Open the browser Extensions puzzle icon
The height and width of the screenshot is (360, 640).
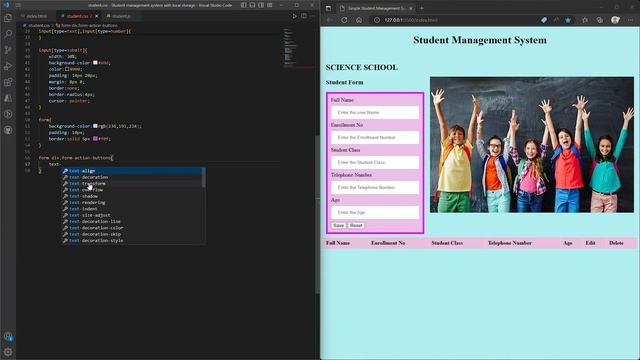pyautogui.click(x=585, y=20)
